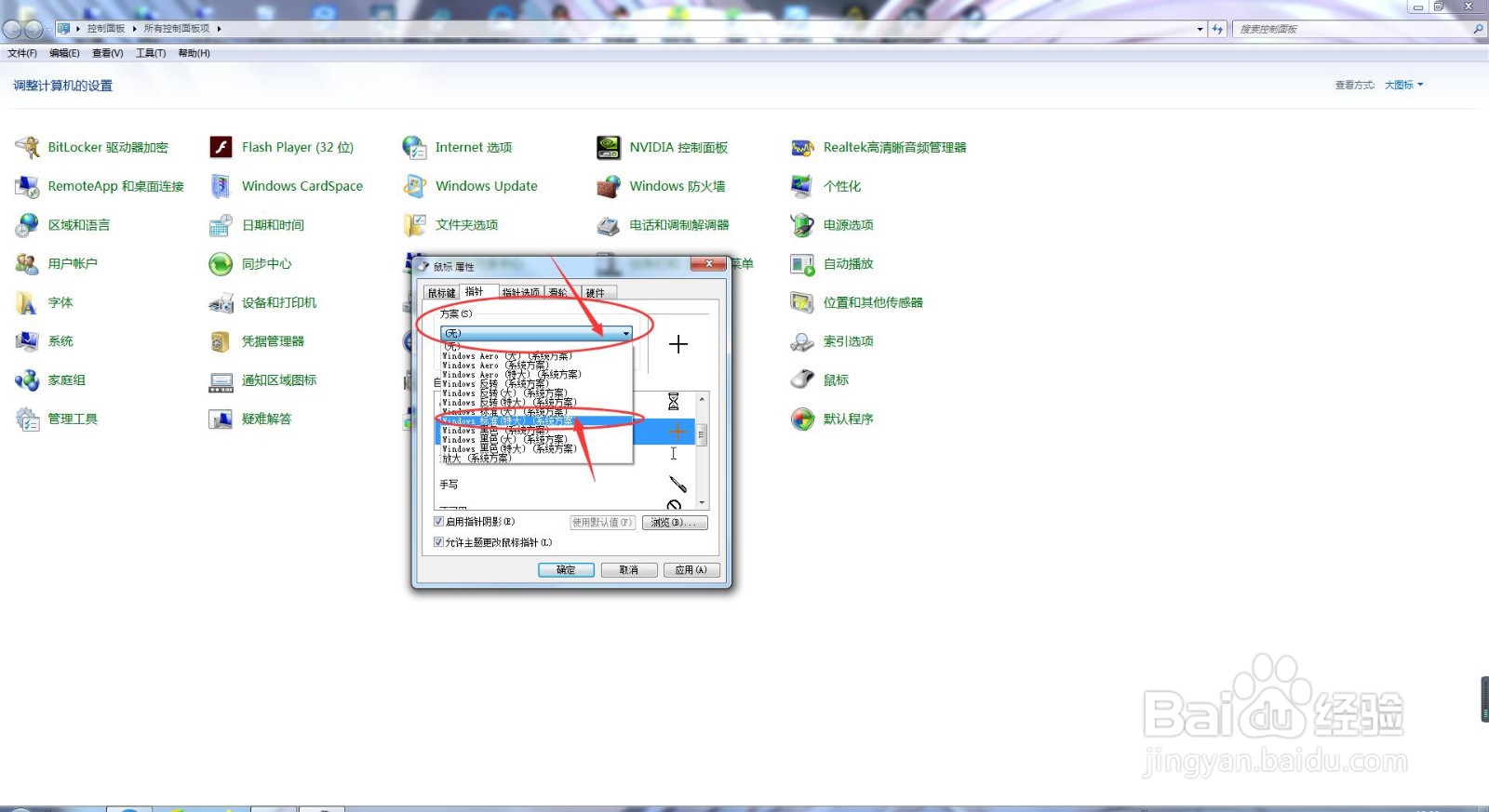Click 应用(A) button
Image resolution: width=1489 pixels, height=812 pixels.
(x=691, y=570)
